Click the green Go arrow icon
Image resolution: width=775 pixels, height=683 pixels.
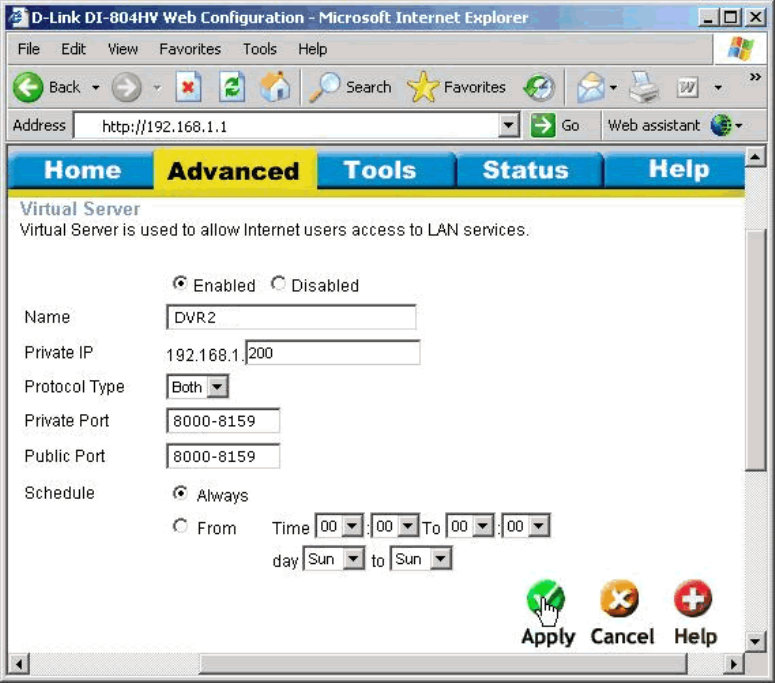[543, 125]
